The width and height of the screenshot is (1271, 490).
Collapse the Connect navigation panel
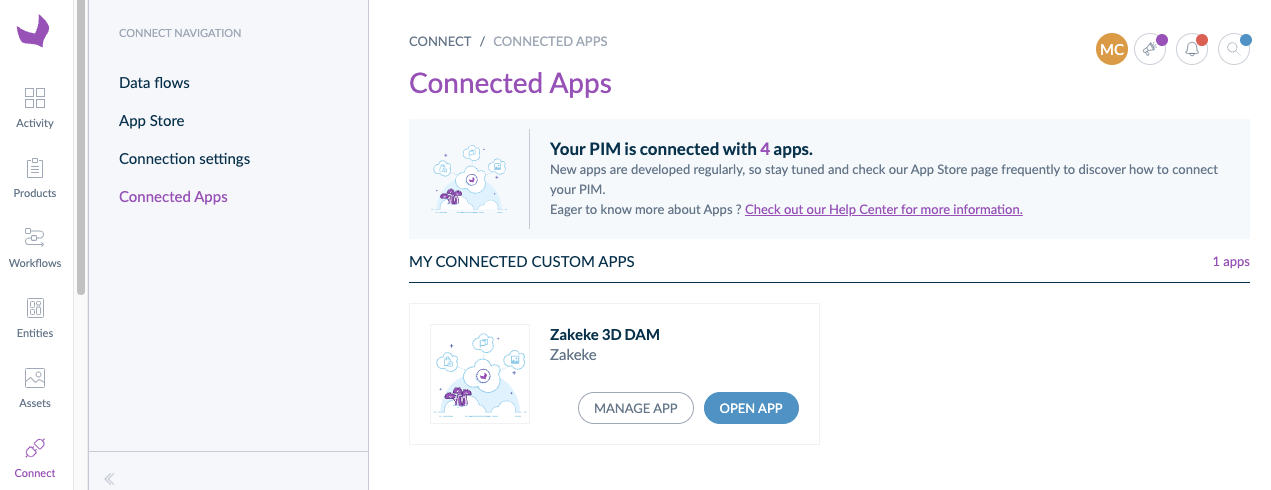click(109, 479)
